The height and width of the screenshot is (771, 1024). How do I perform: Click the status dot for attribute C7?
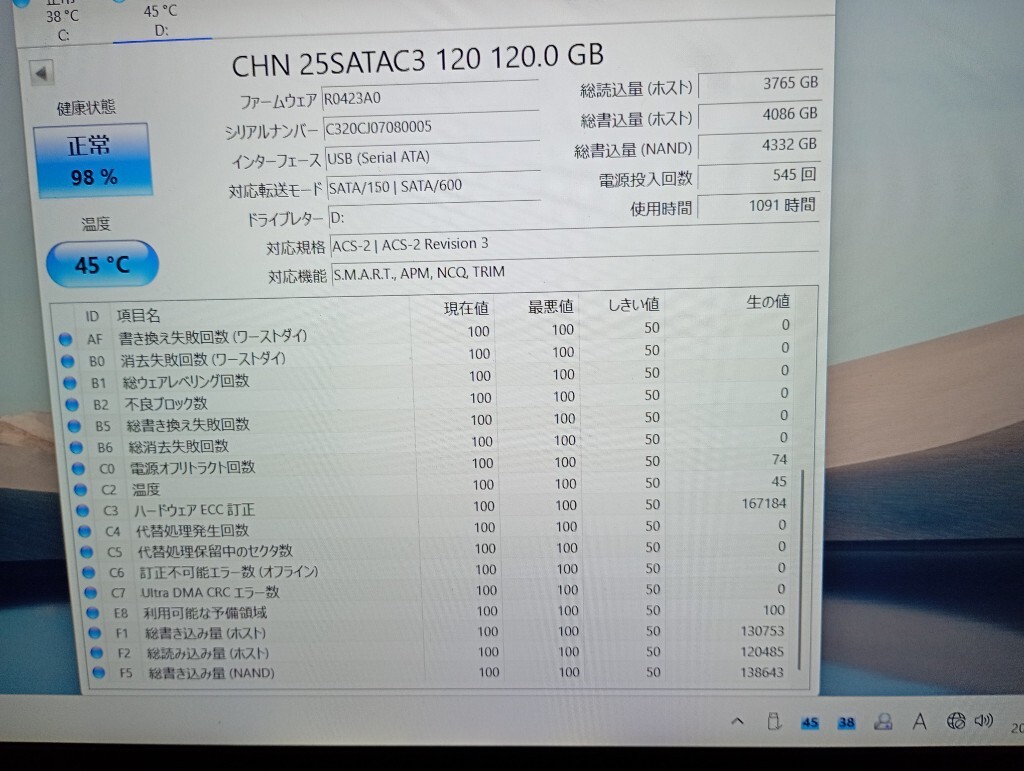click(x=91, y=593)
